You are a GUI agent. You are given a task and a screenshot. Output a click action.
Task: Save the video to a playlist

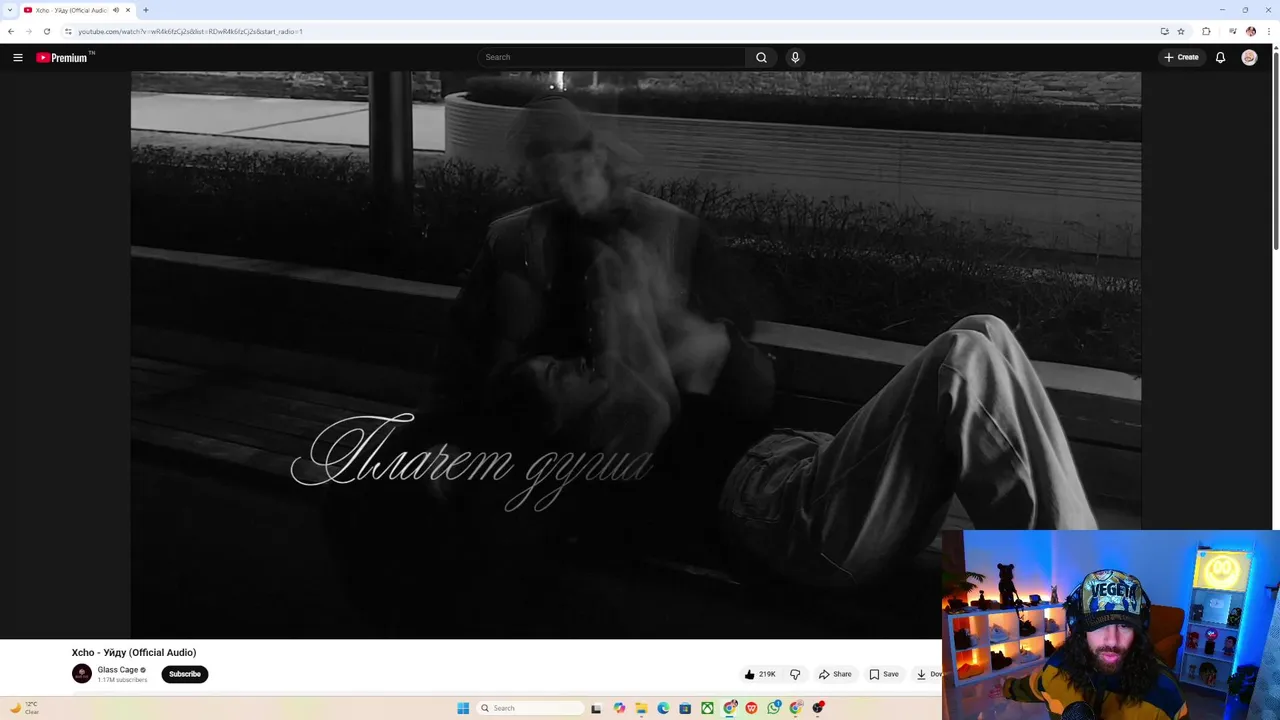coord(884,674)
